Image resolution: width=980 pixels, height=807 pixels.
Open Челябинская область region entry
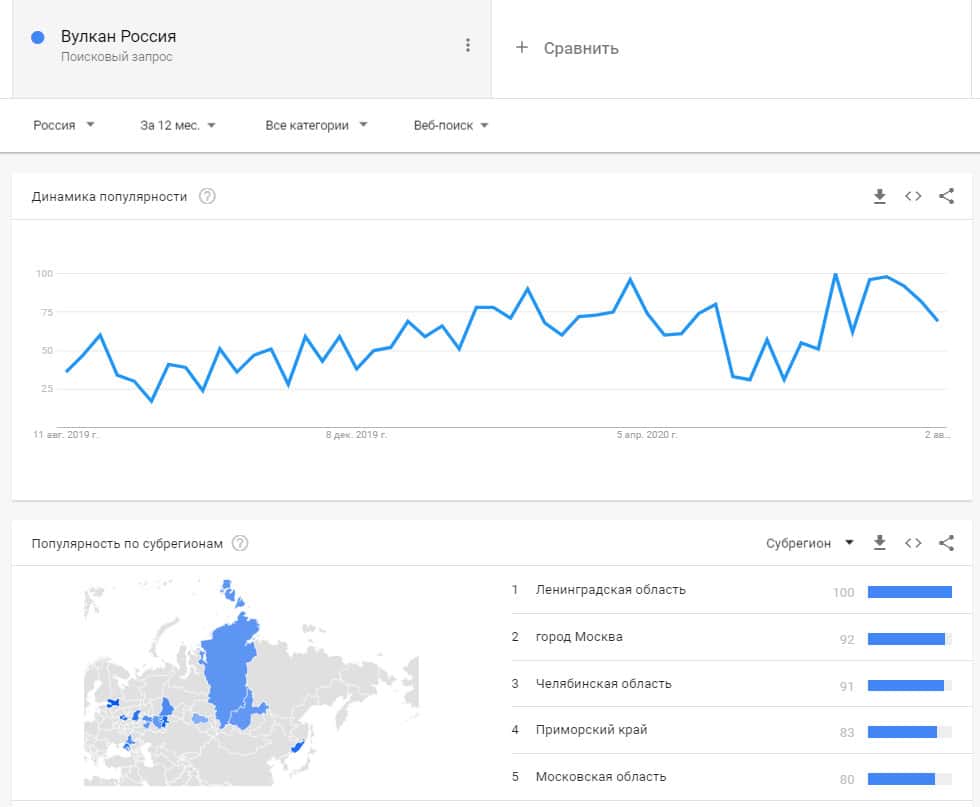tap(604, 685)
